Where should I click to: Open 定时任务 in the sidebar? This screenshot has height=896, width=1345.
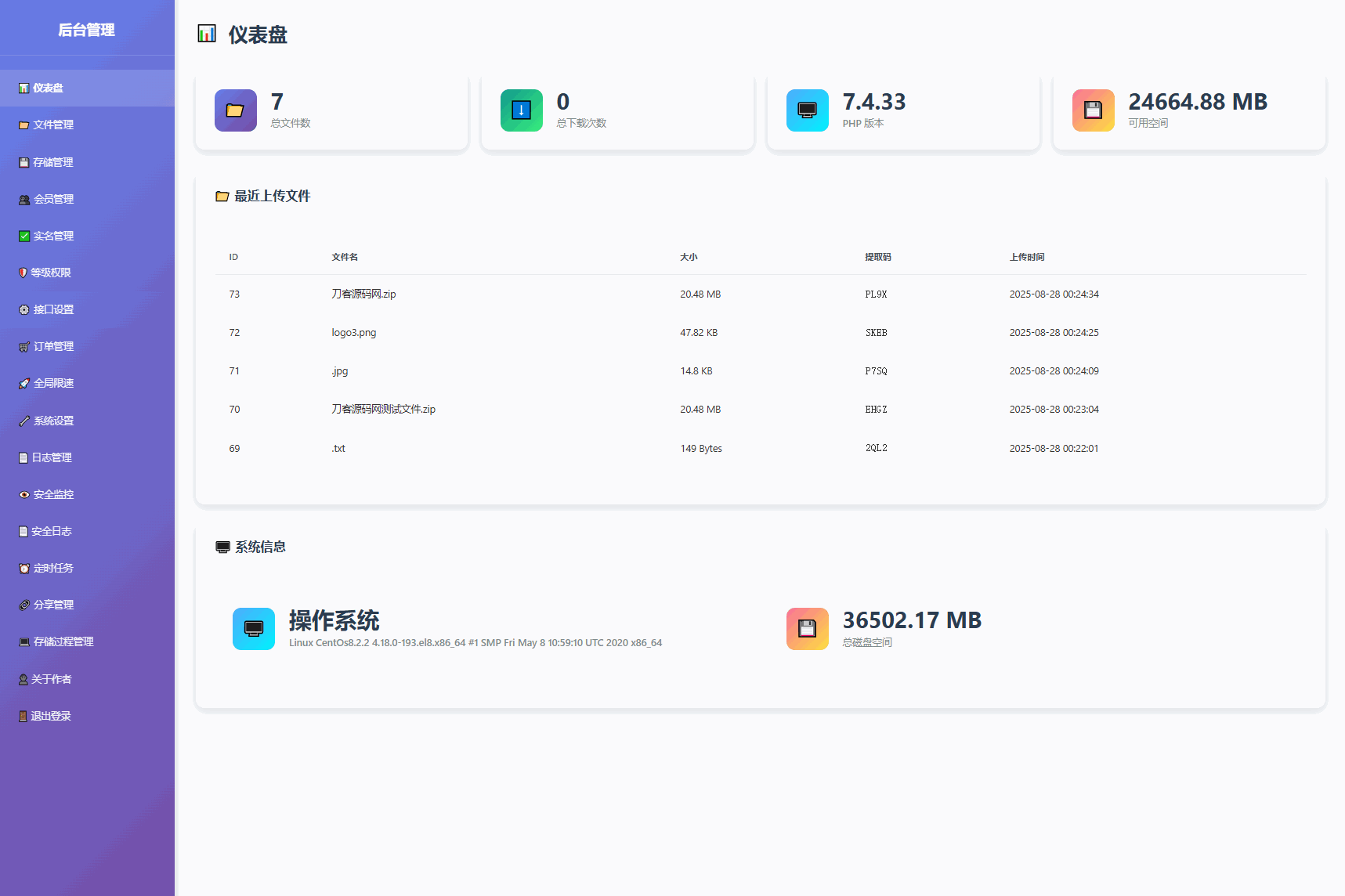(x=53, y=569)
